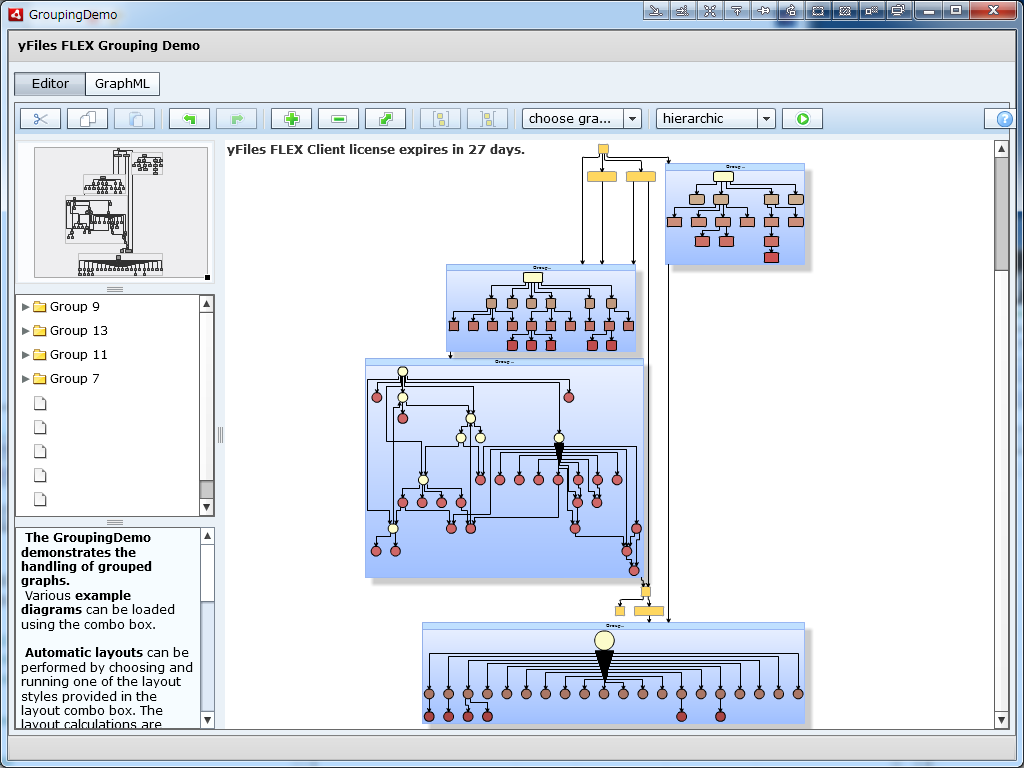
Task: Expand the Group 9 tree node
Action: [25, 306]
